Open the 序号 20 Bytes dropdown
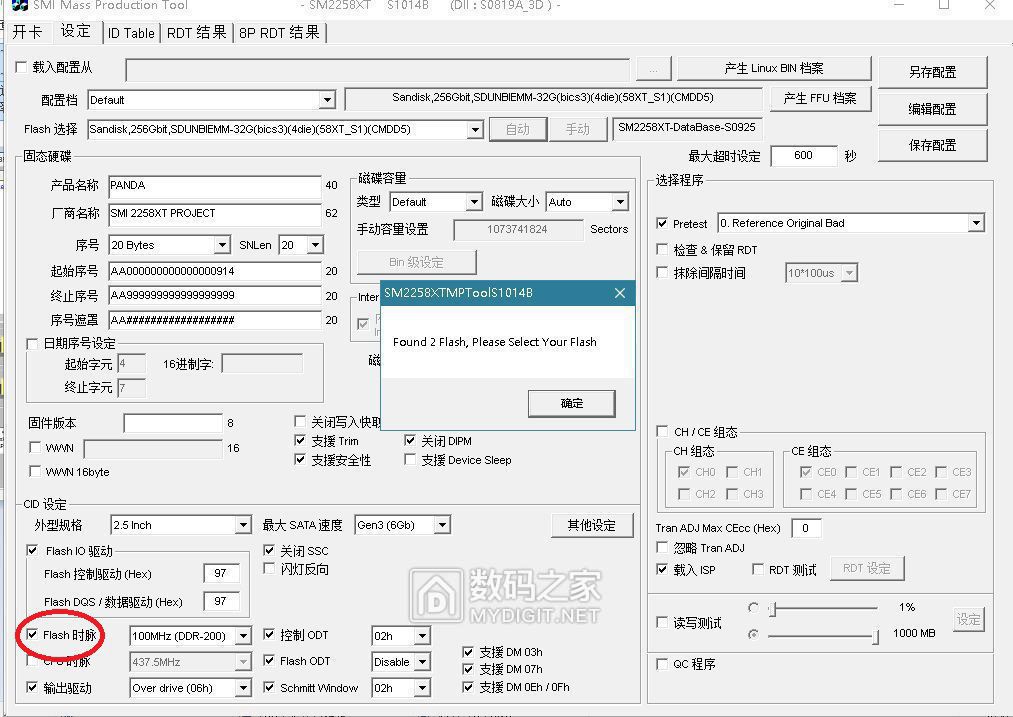1013x717 pixels. (222, 245)
